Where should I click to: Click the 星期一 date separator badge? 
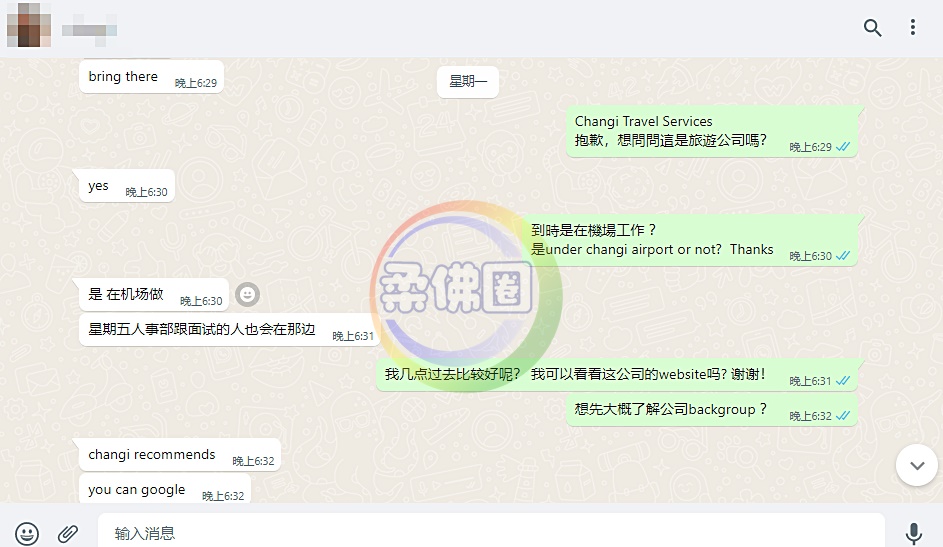[468, 81]
